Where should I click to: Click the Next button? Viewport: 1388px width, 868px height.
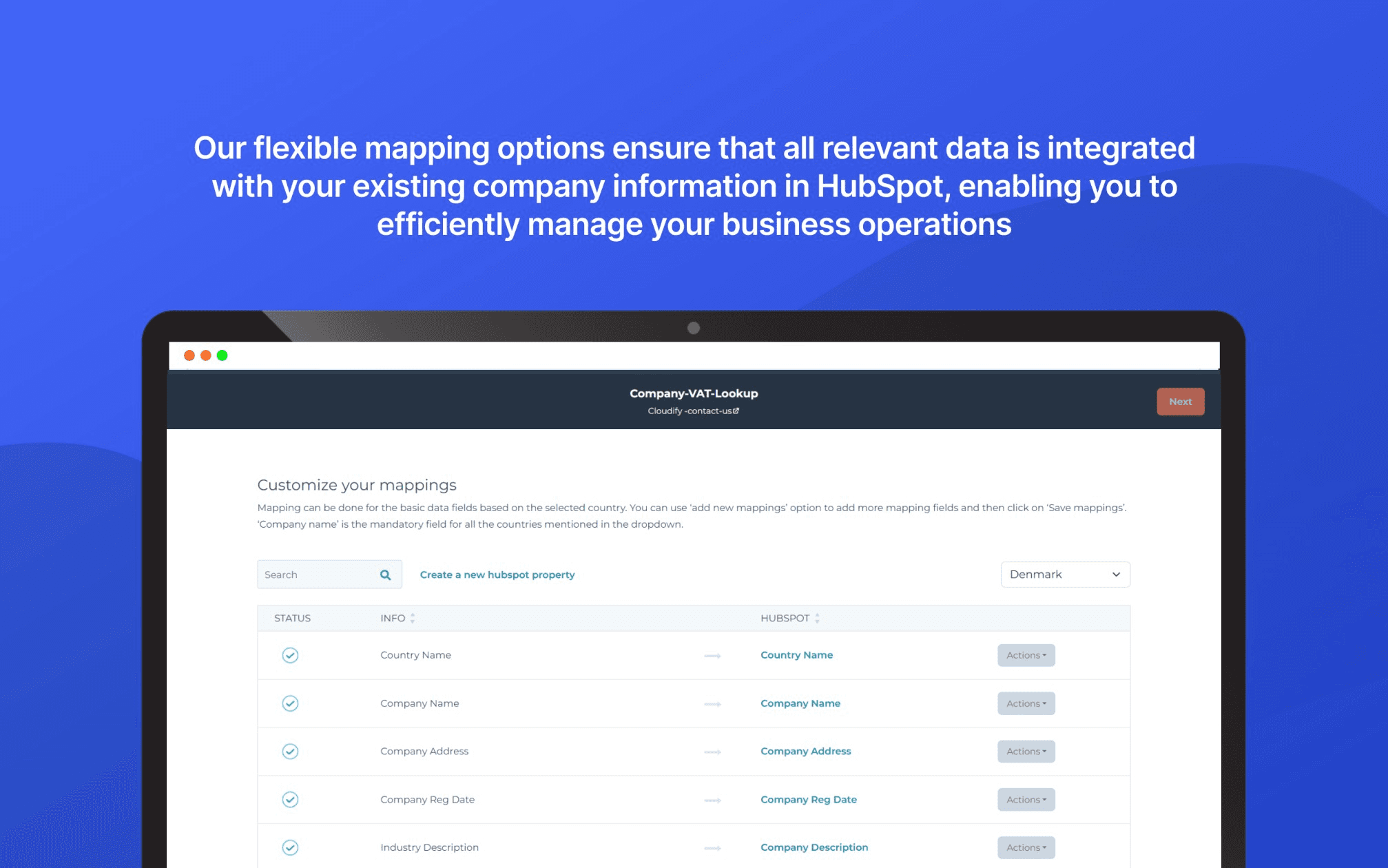point(1180,402)
